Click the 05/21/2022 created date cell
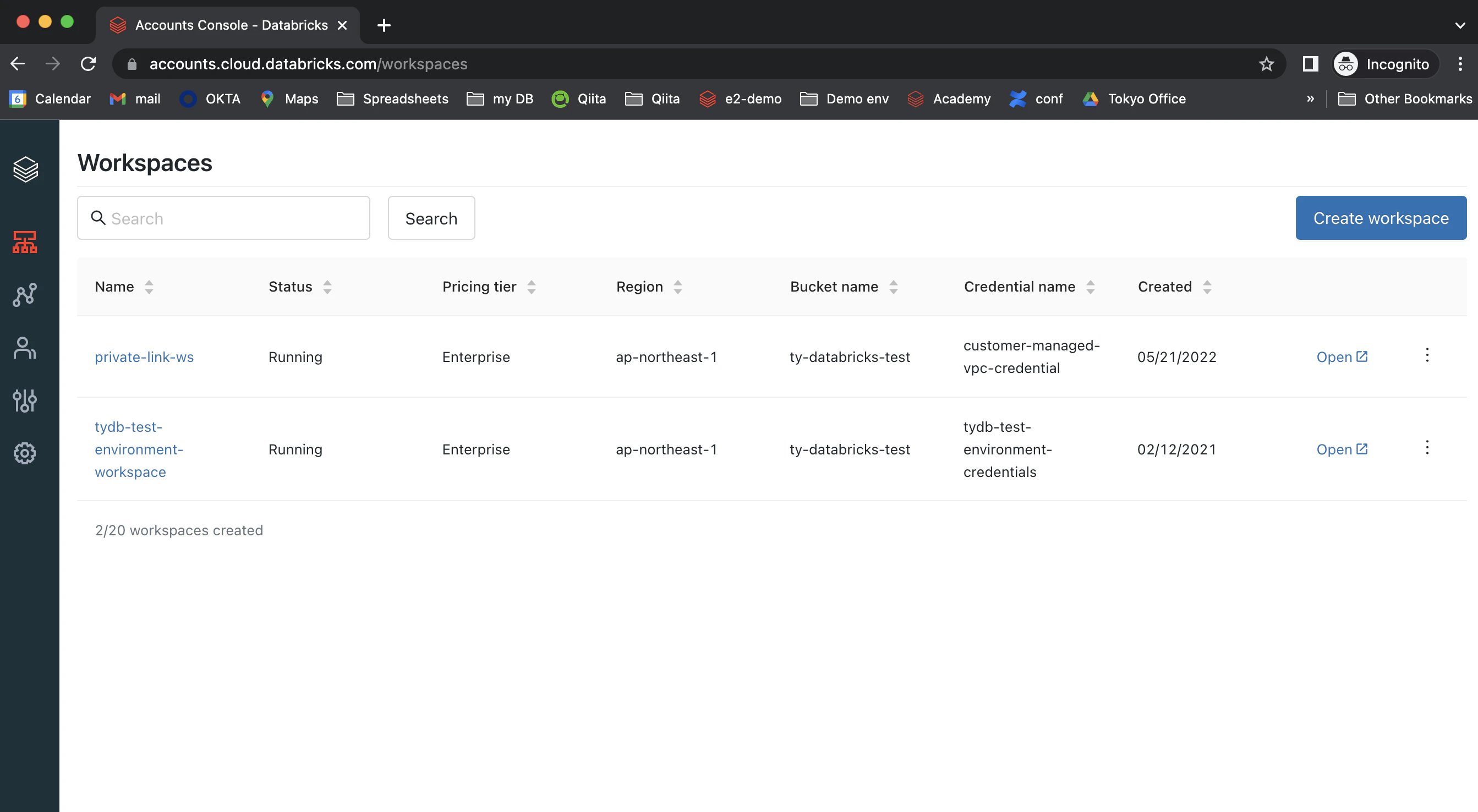 point(1177,356)
